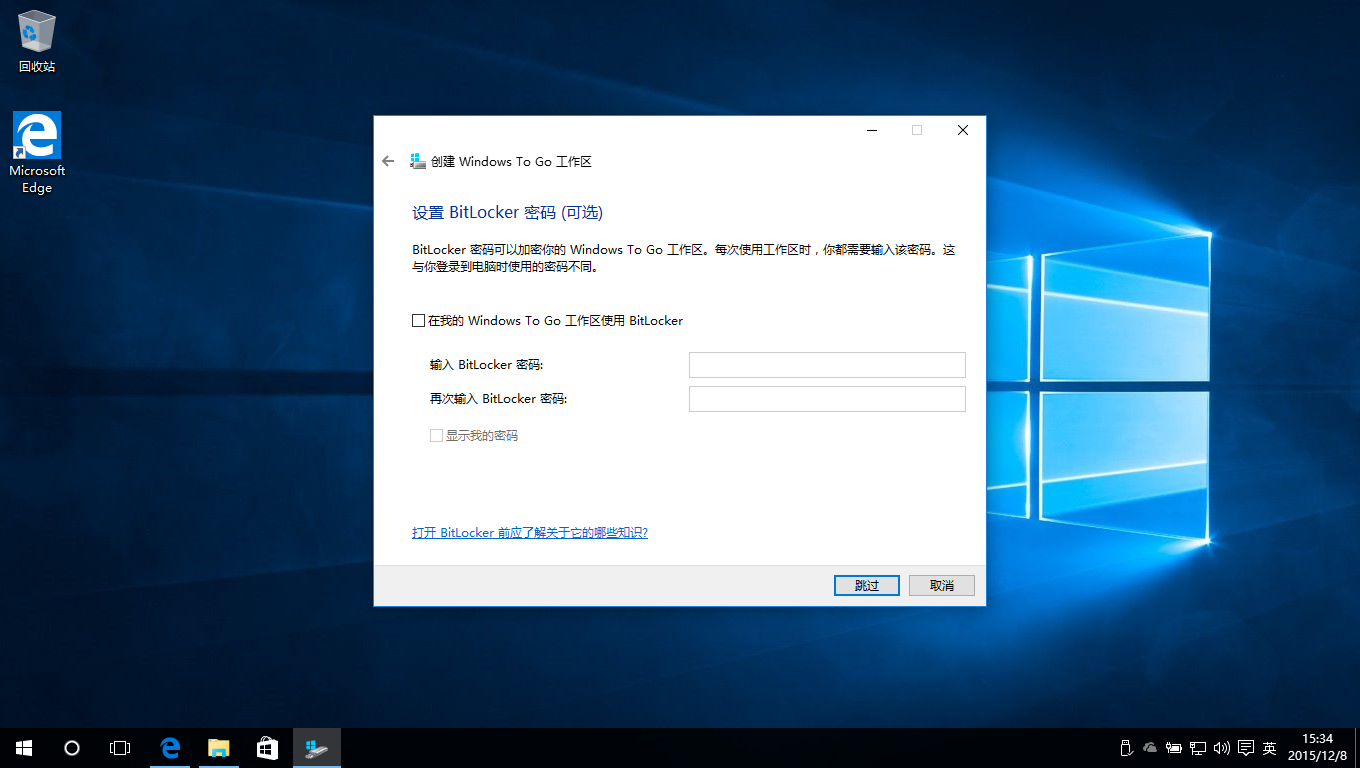Open the Recycle Bin (回收站) desktop icon
This screenshot has width=1360, height=768.
(37, 42)
